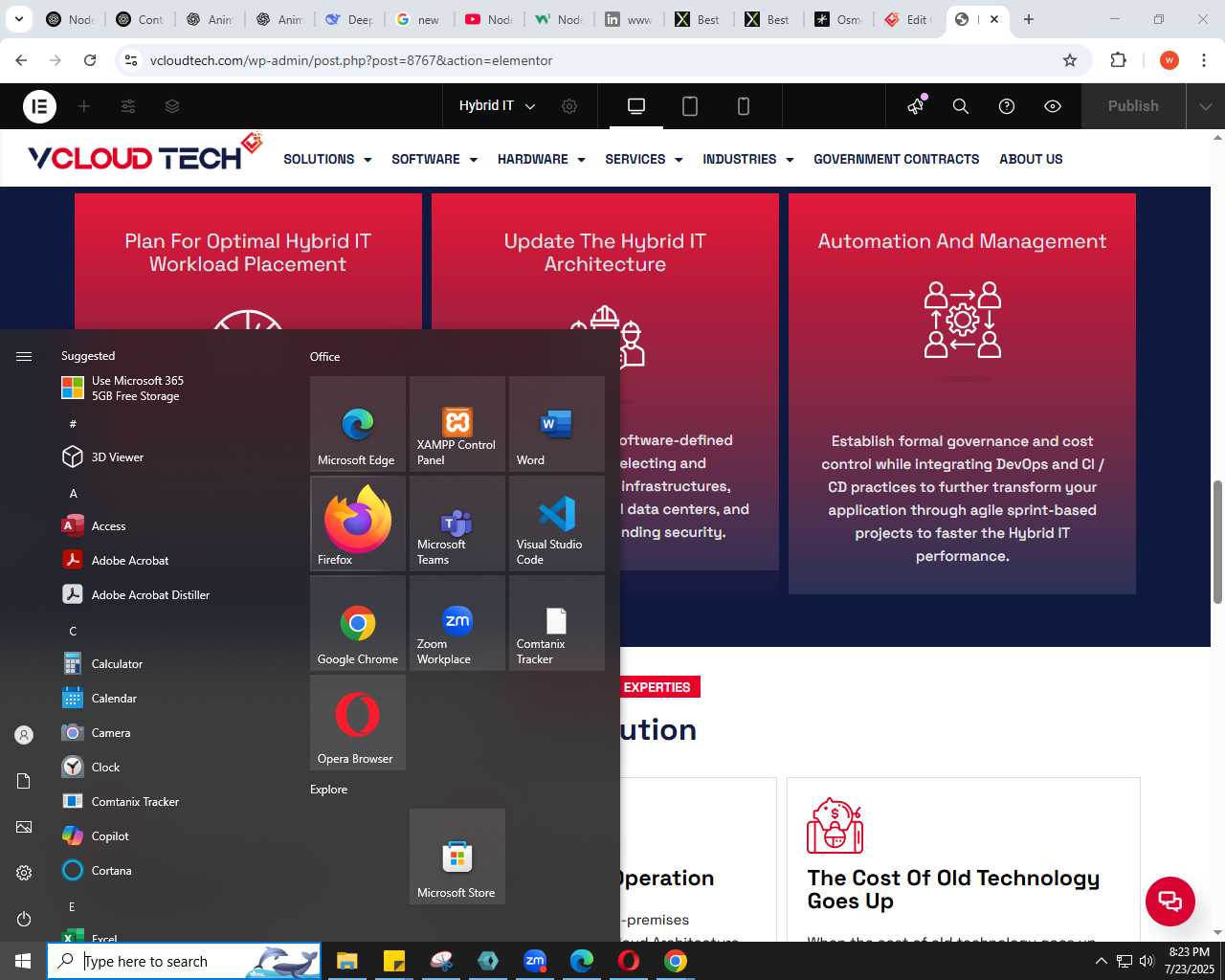
Task: Expand the SERVICES menu
Action: point(644,159)
